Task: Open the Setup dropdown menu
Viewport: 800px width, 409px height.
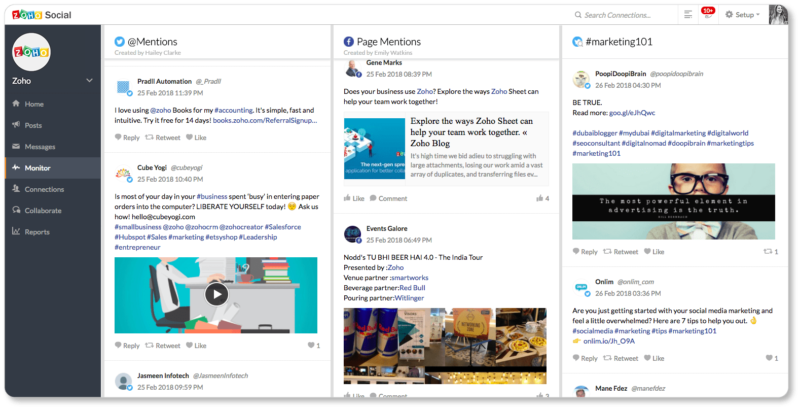Action: tap(741, 15)
